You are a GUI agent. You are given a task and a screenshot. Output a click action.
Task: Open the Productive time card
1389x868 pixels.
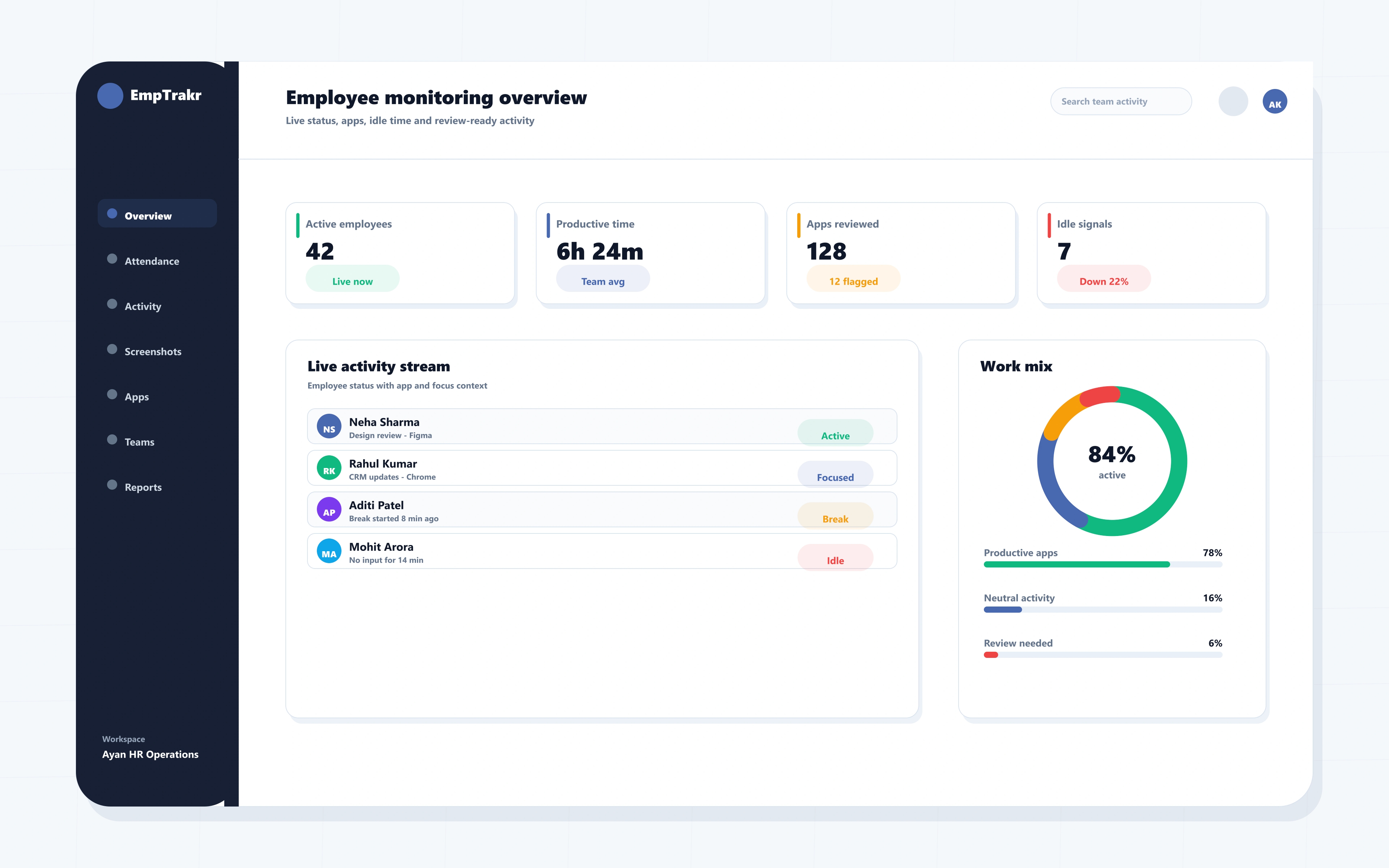650,253
